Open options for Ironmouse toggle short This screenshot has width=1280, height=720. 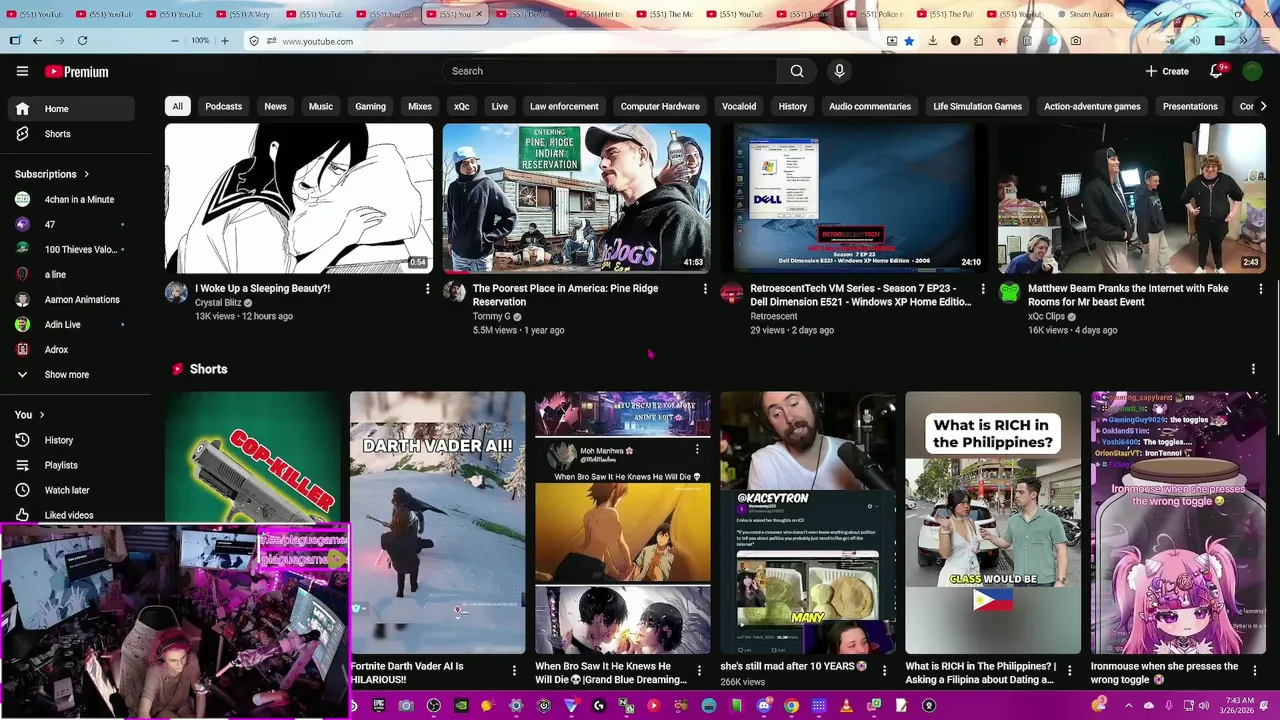click(1255, 670)
